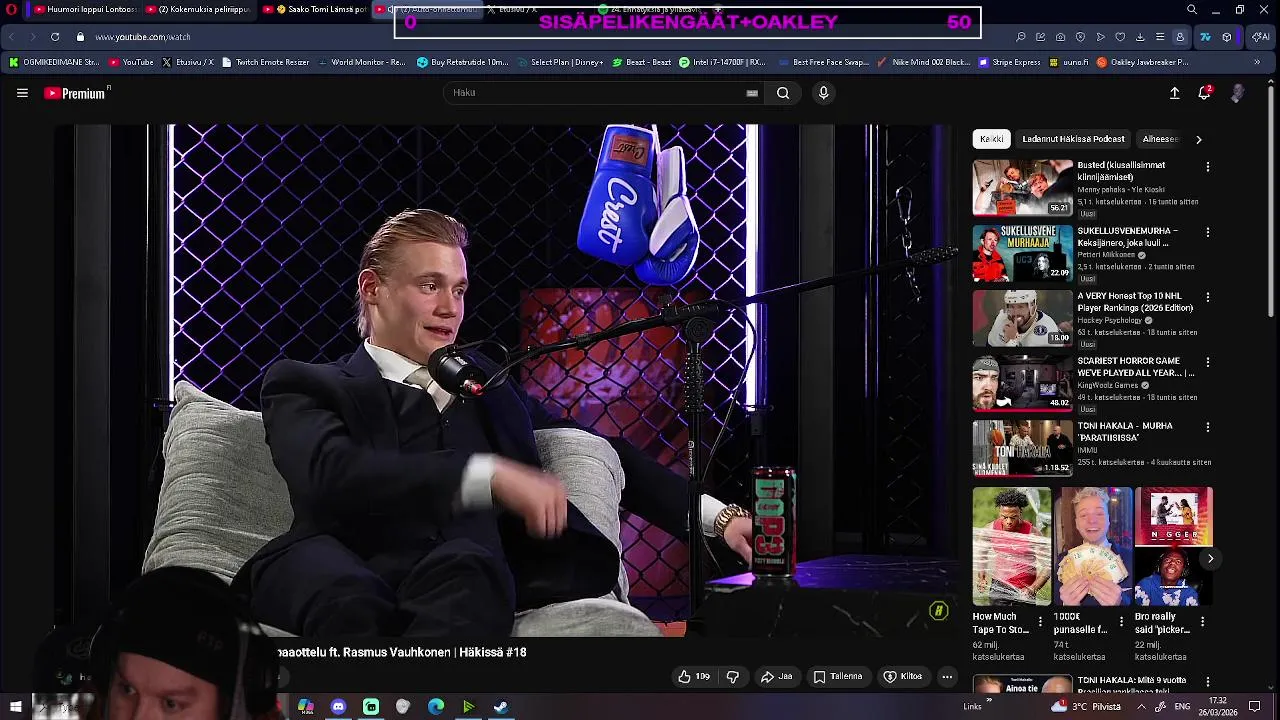Like the video with thumbs up
Viewport: 1280px width, 720px height.
click(x=693, y=677)
